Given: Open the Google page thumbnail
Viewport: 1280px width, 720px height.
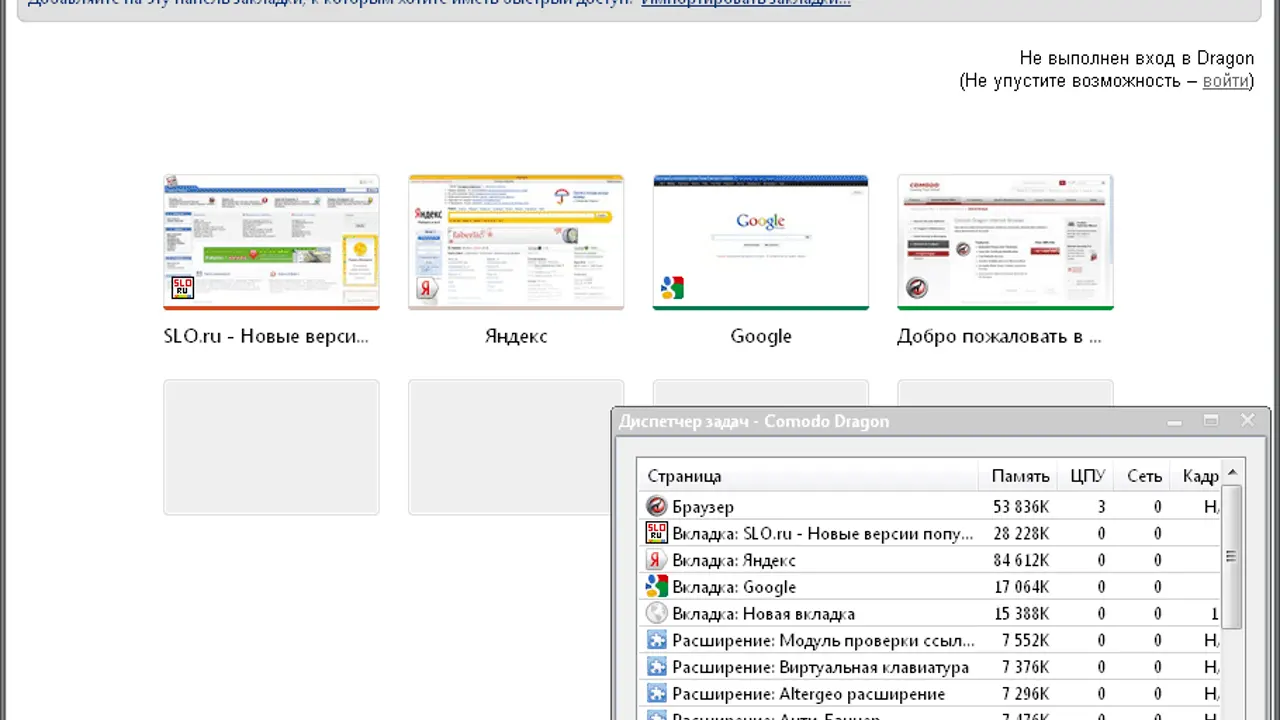Looking at the screenshot, I should pos(761,243).
